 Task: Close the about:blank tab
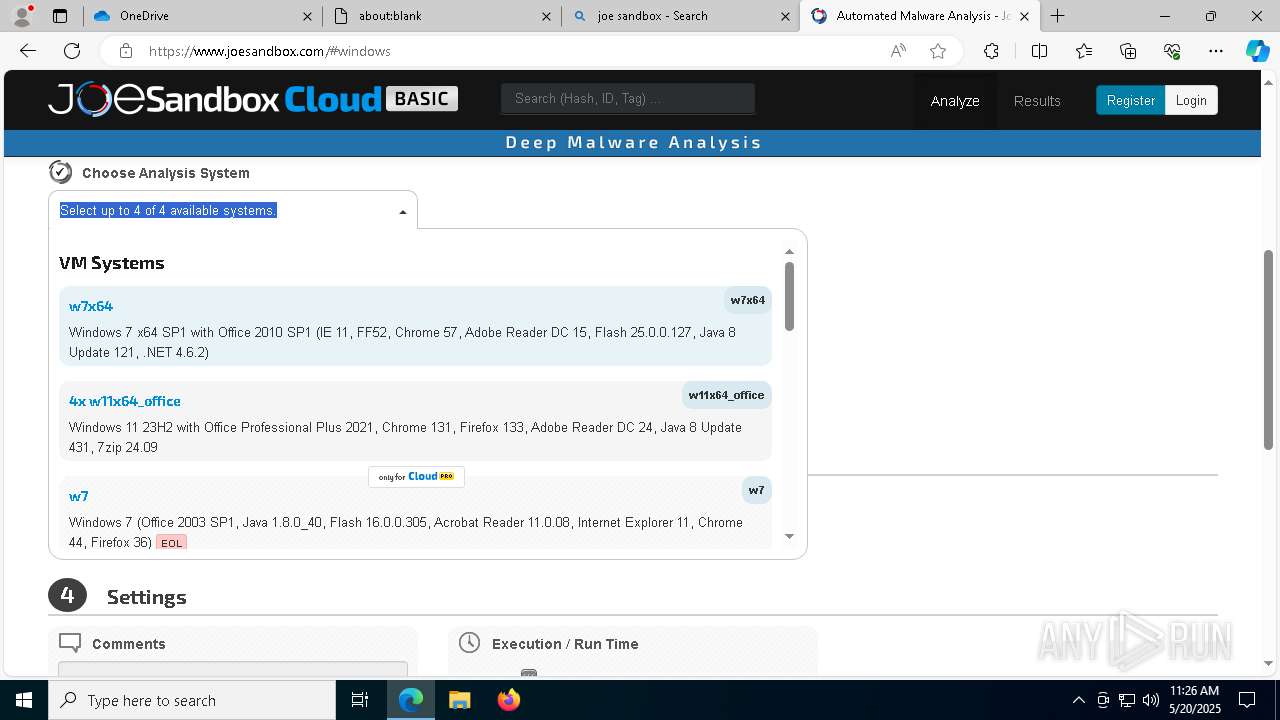[x=546, y=16]
